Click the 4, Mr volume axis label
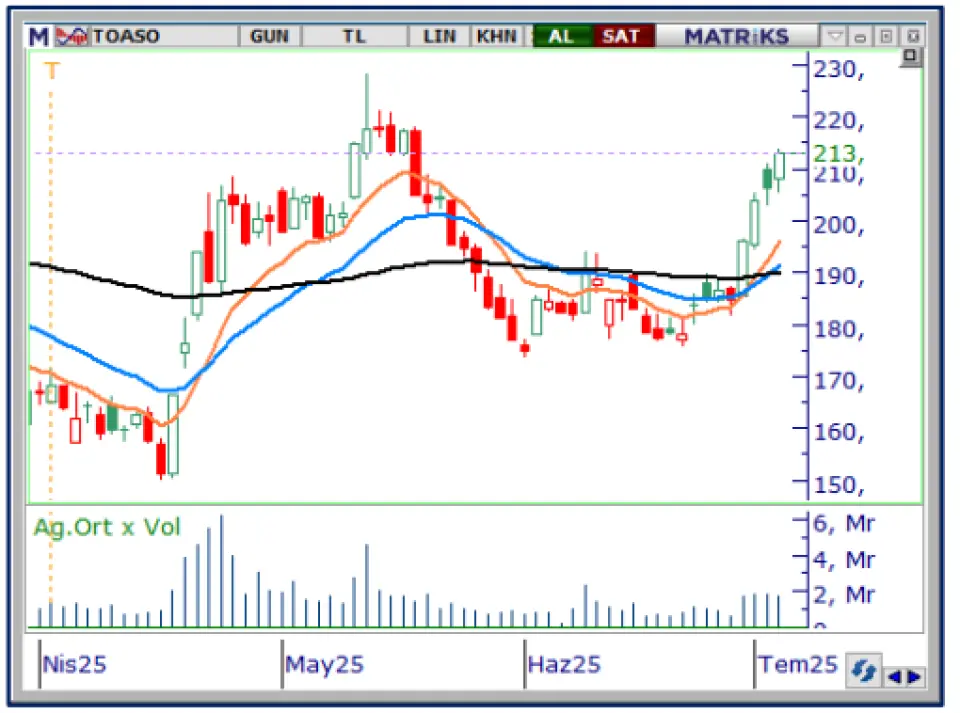 (844, 560)
